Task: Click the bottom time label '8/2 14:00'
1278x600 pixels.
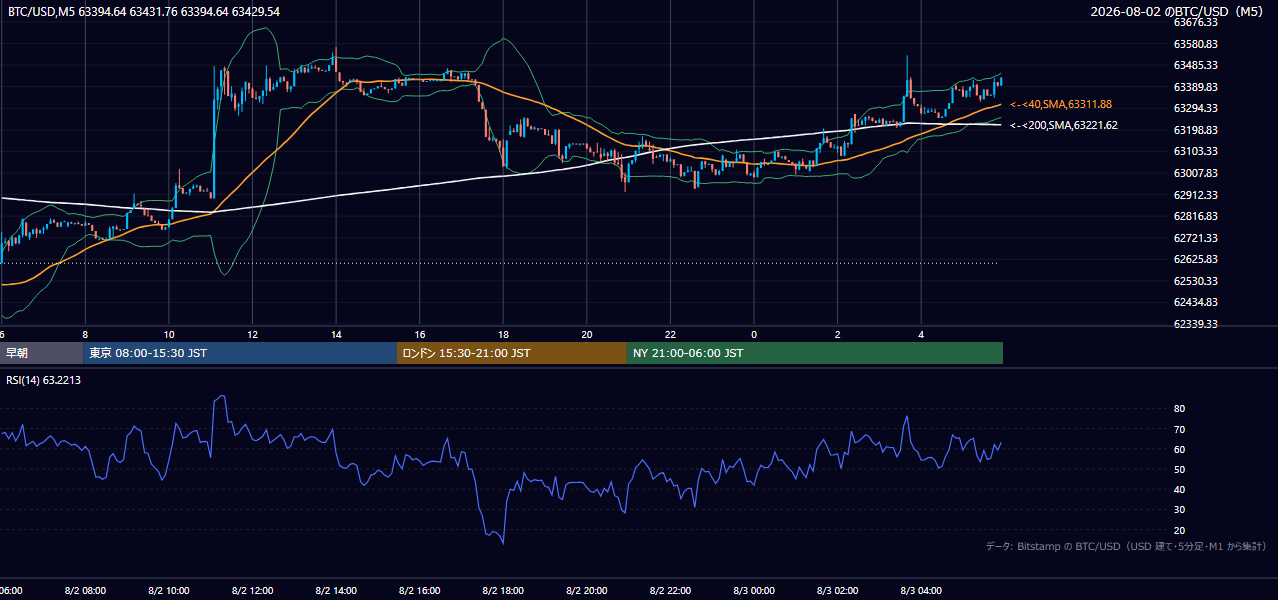Action: (336, 591)
